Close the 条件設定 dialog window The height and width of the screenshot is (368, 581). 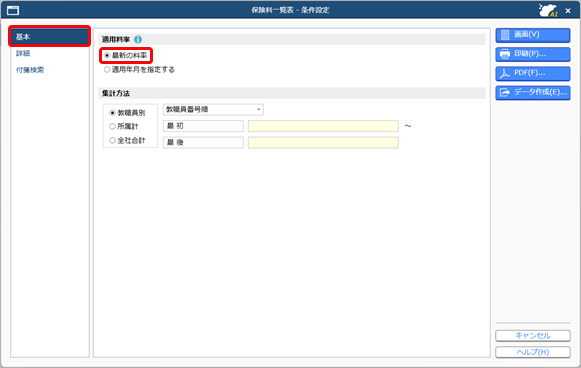pyautogui.click(x=568, y=11)
